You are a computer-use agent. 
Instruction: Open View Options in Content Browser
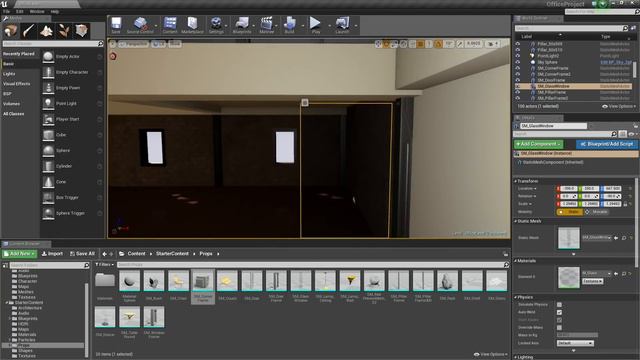click(491, 354)
